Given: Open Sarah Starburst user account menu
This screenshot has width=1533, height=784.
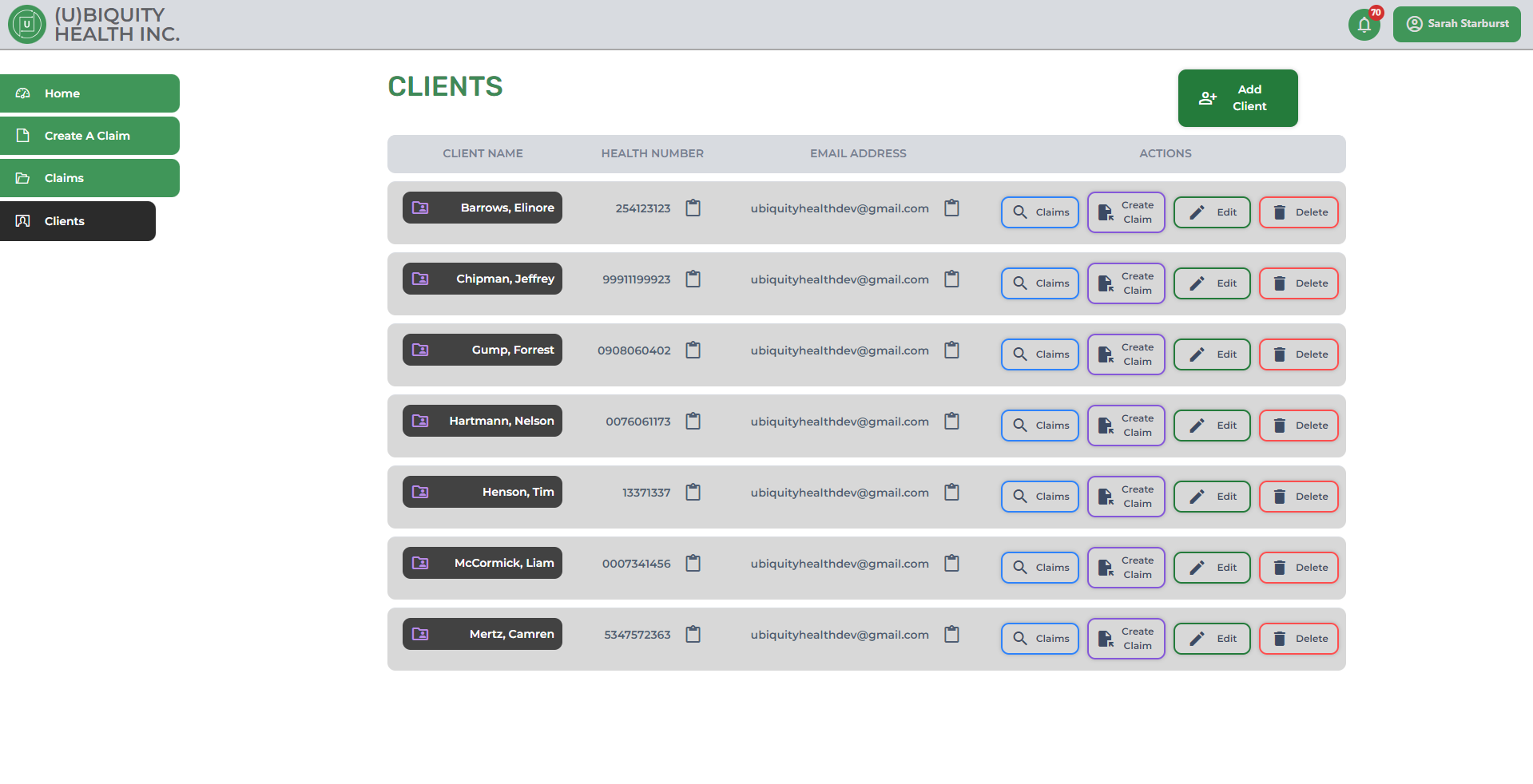Looking at the screenshot, I should point(1456,24).
